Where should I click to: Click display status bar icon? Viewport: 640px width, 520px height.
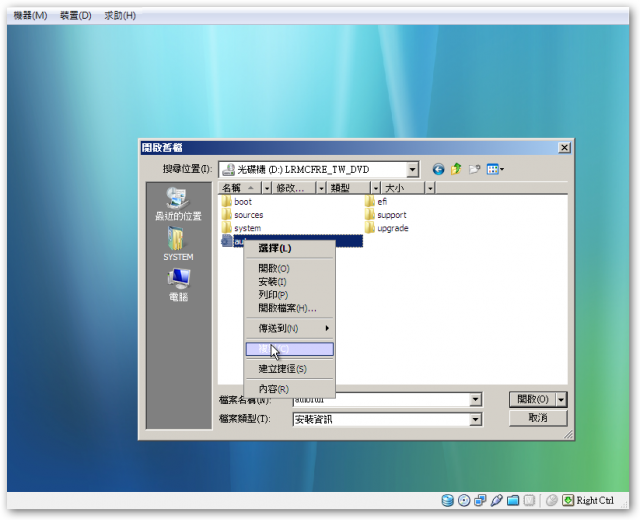529,500
